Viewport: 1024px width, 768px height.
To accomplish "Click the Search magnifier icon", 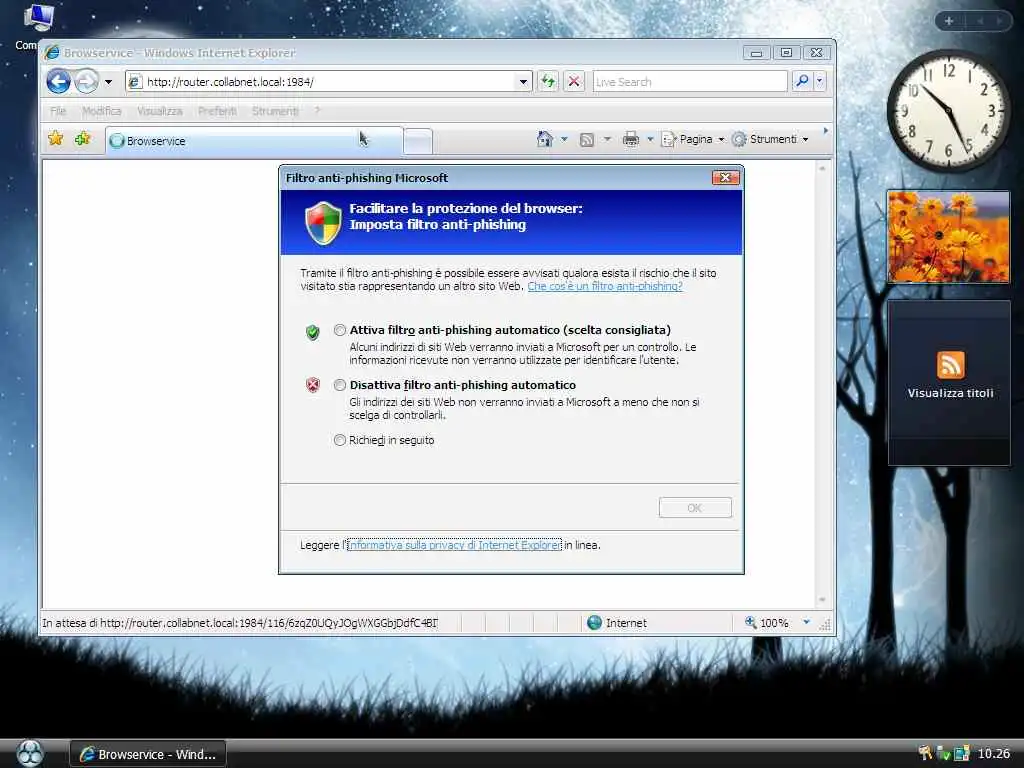I will tap(801, 81).
